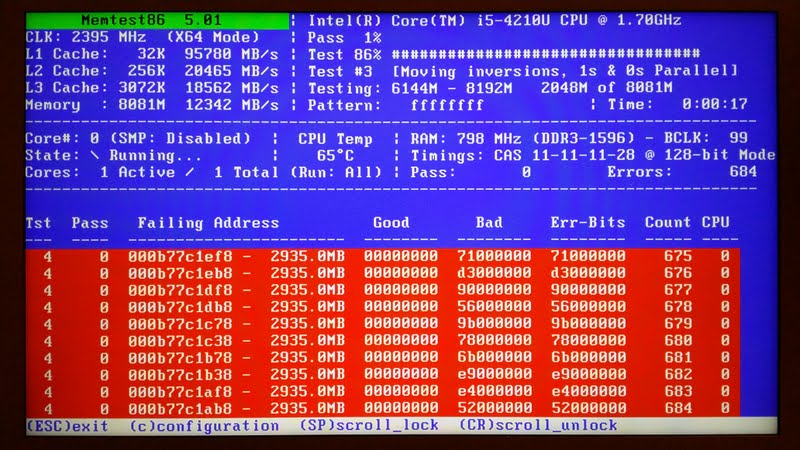The width and height of the screenshot is (800, 450).
Task: Click the Memtest86 5.01 title banner
Action: [157, 20]
